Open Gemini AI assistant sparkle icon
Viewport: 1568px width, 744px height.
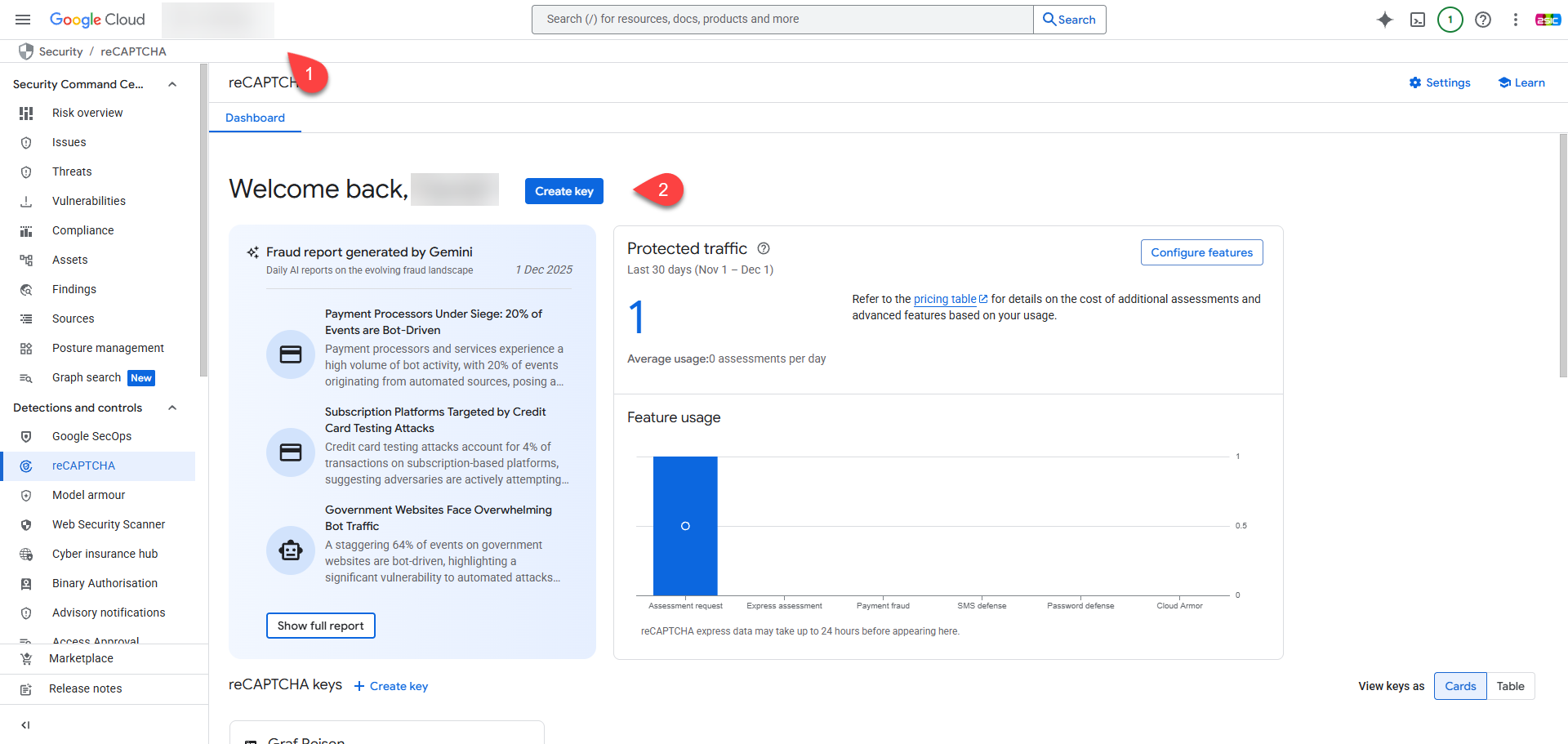(x=1384, y=20)
